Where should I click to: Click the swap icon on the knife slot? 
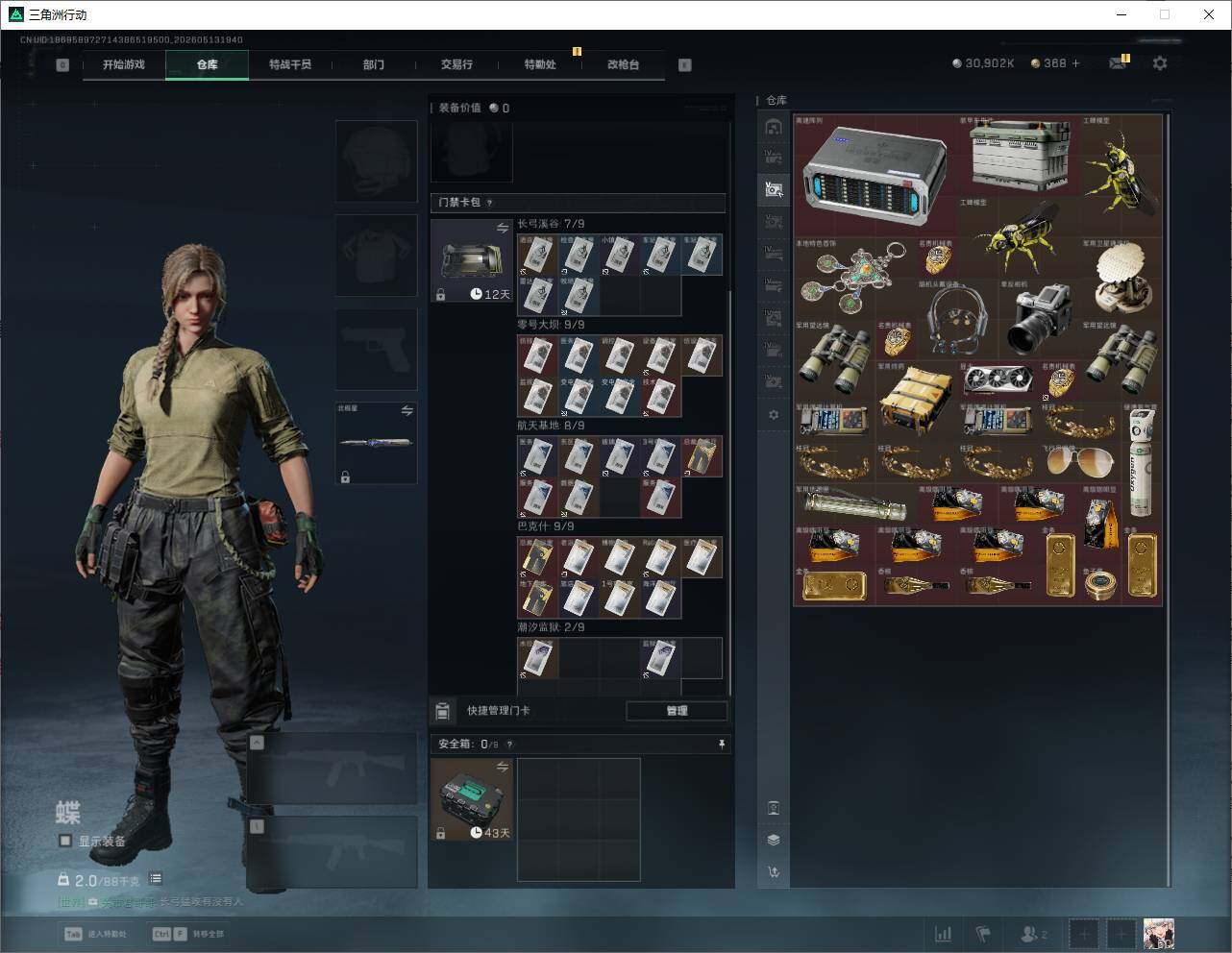pos(407,411)
